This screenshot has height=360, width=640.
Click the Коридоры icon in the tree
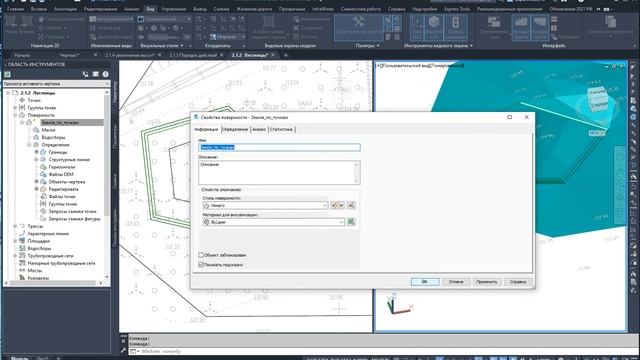pyautogui.click(x=22, y=278)
